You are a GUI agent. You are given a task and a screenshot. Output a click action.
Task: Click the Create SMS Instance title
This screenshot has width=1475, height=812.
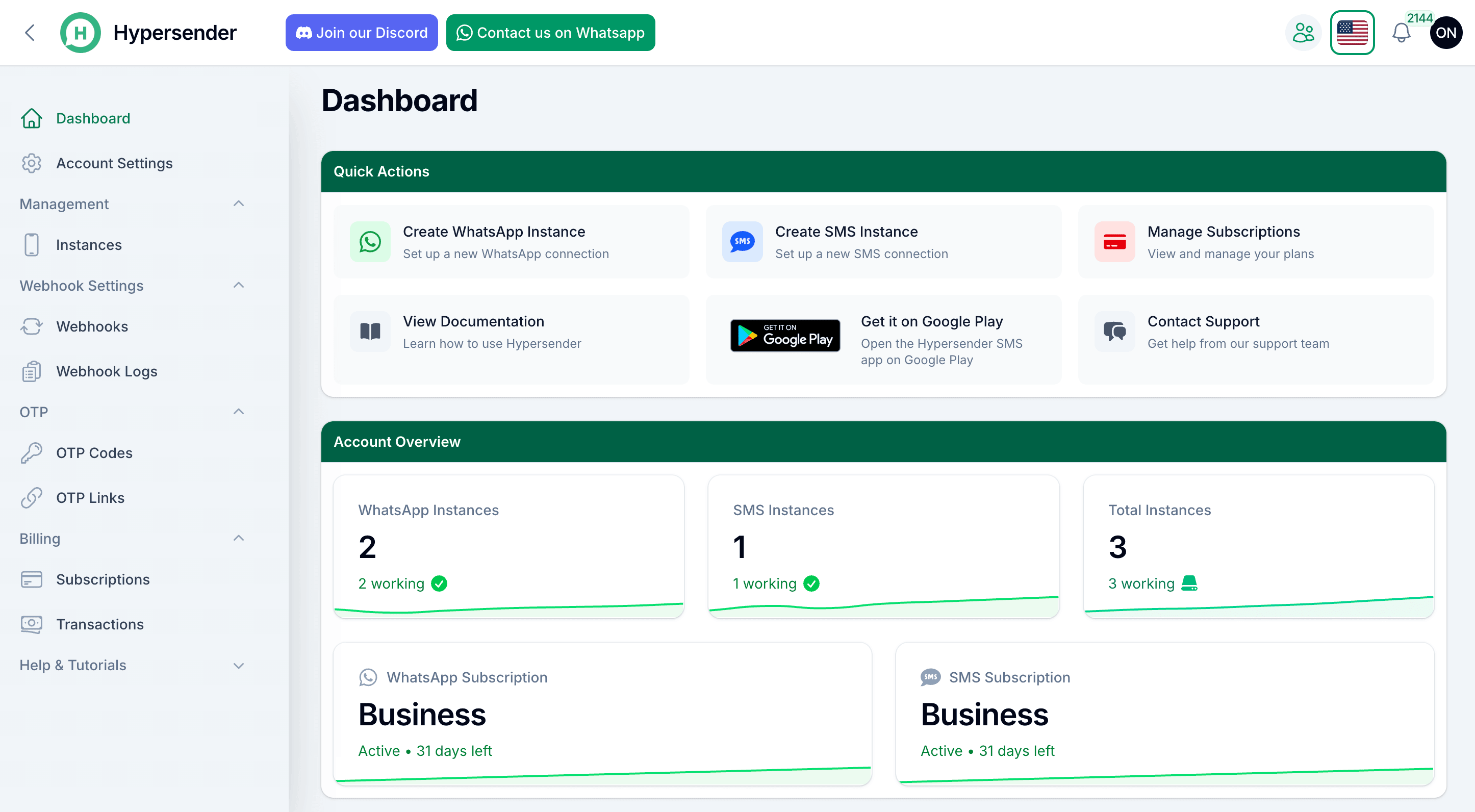[846, 232]
